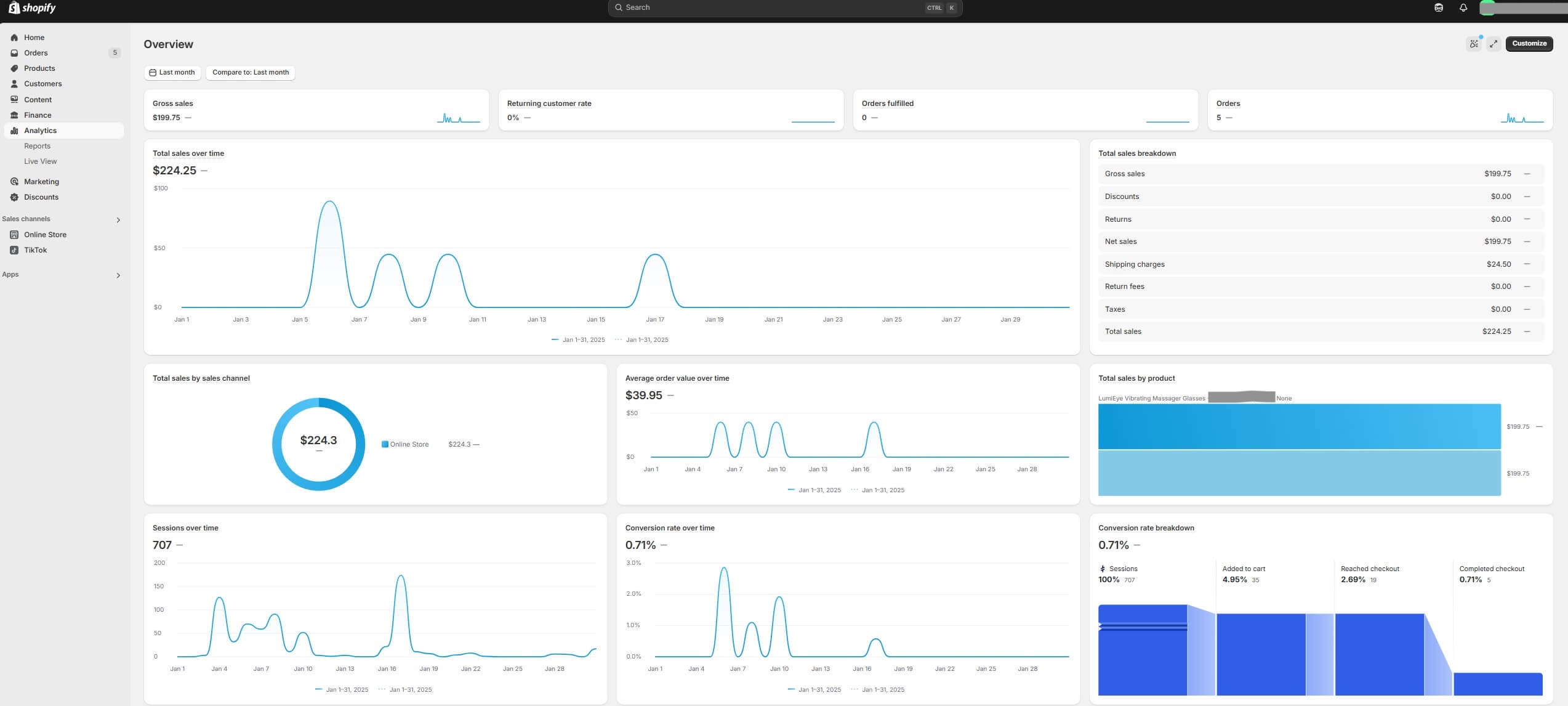Screen dimensions: 1568x706
Task: Click the Sidekick assistant icon near Customize
Action: pyautogui.click(x=1473, y=44)
